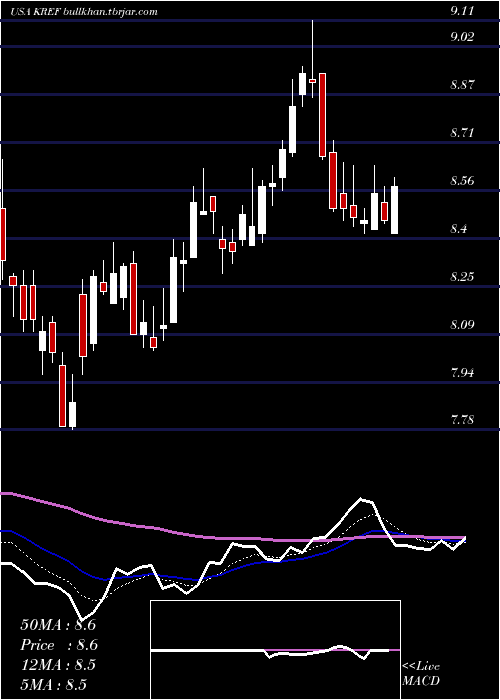Click the '12MA : 8.5' readout
The image size is (500, 700).
pos(58,665)
